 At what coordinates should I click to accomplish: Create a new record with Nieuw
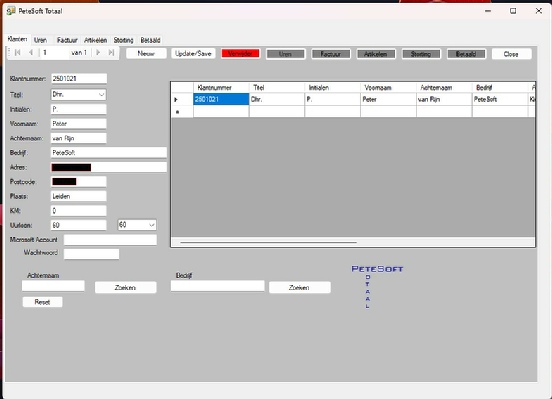click(146, 54)
